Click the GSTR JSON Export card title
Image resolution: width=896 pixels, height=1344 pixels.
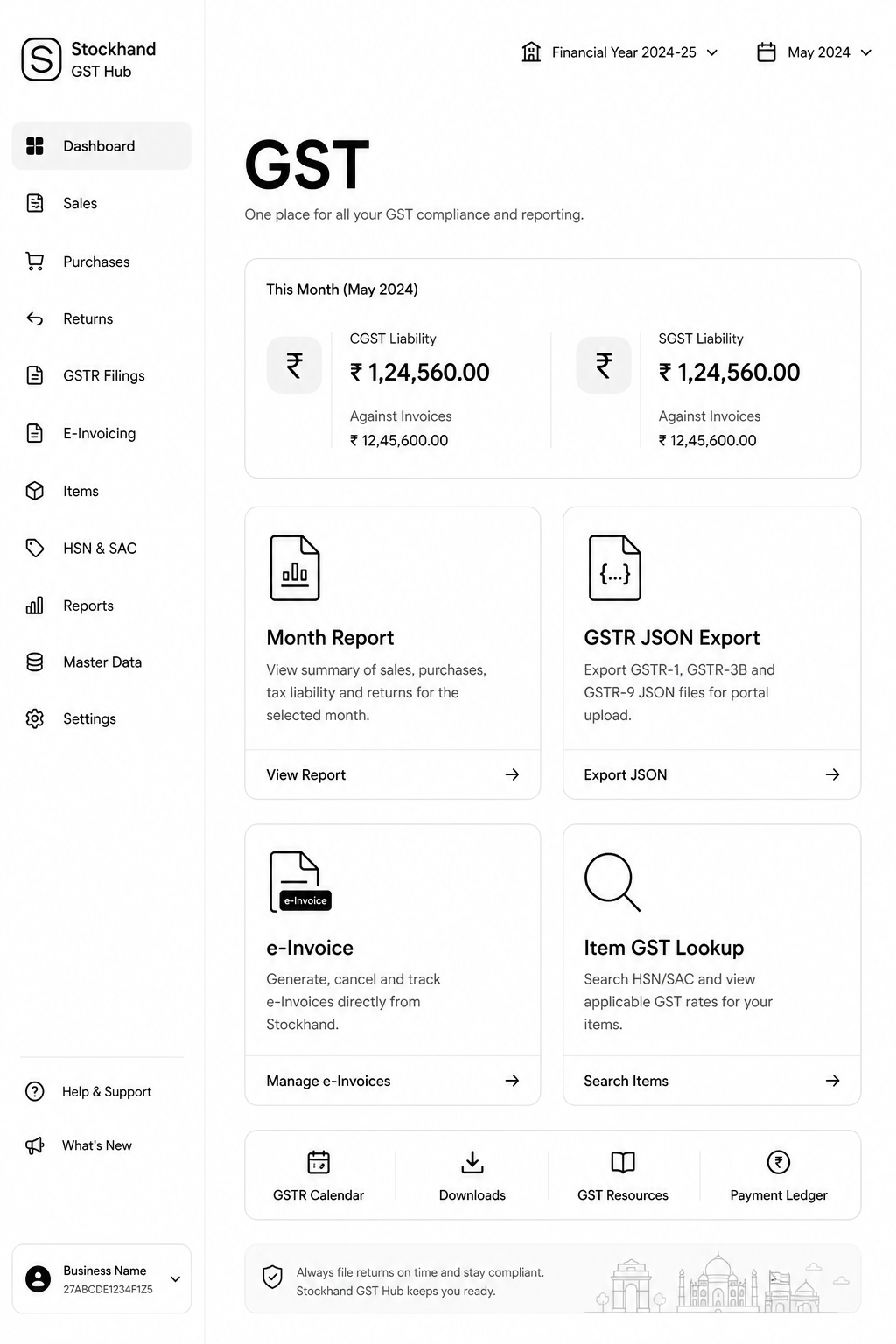point(672,638)
